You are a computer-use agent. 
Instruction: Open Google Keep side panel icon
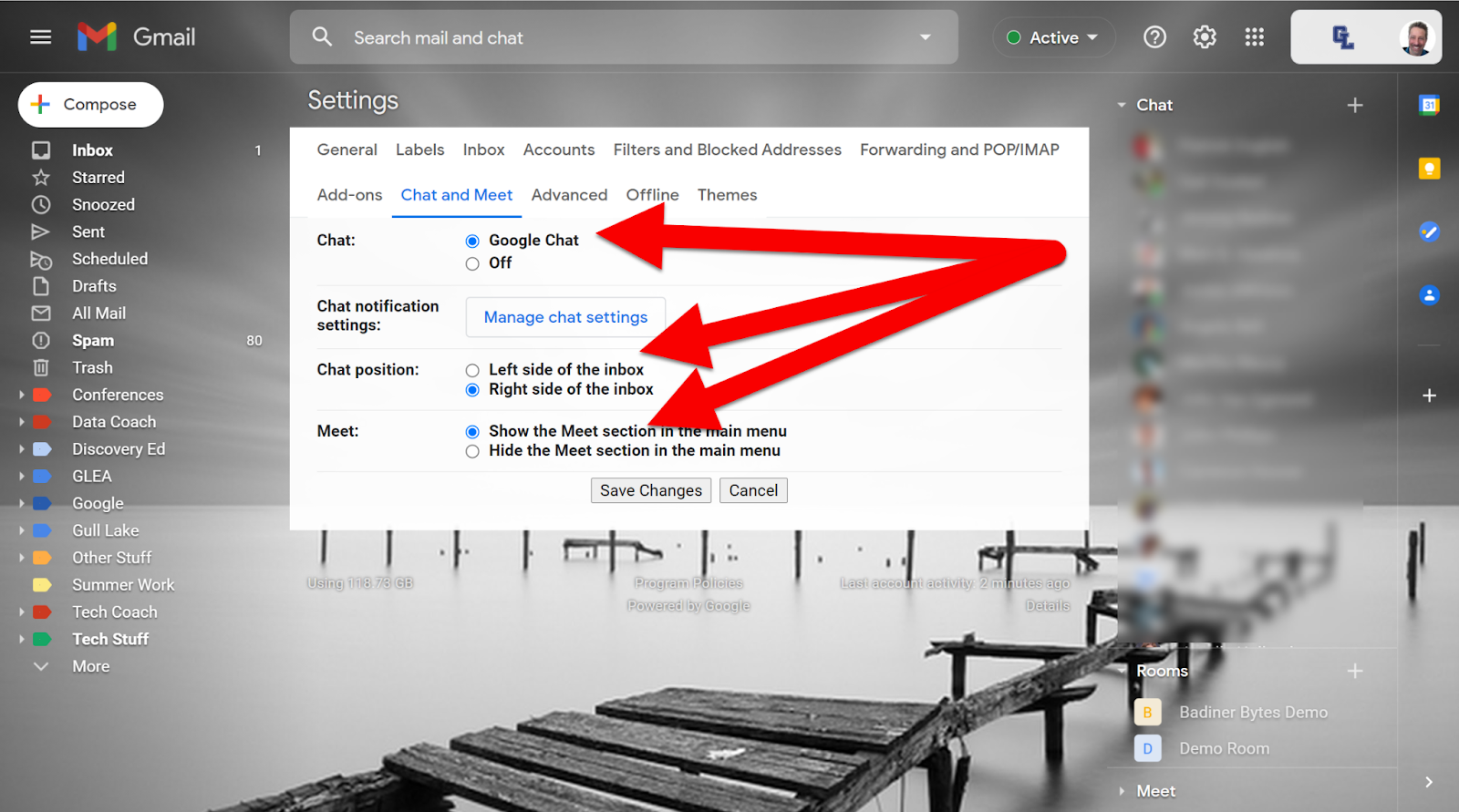pos(1429,169)
